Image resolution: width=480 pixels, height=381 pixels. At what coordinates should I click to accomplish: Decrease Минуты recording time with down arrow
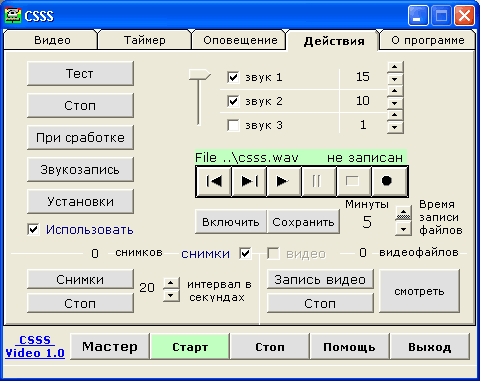tap(403, 229)
